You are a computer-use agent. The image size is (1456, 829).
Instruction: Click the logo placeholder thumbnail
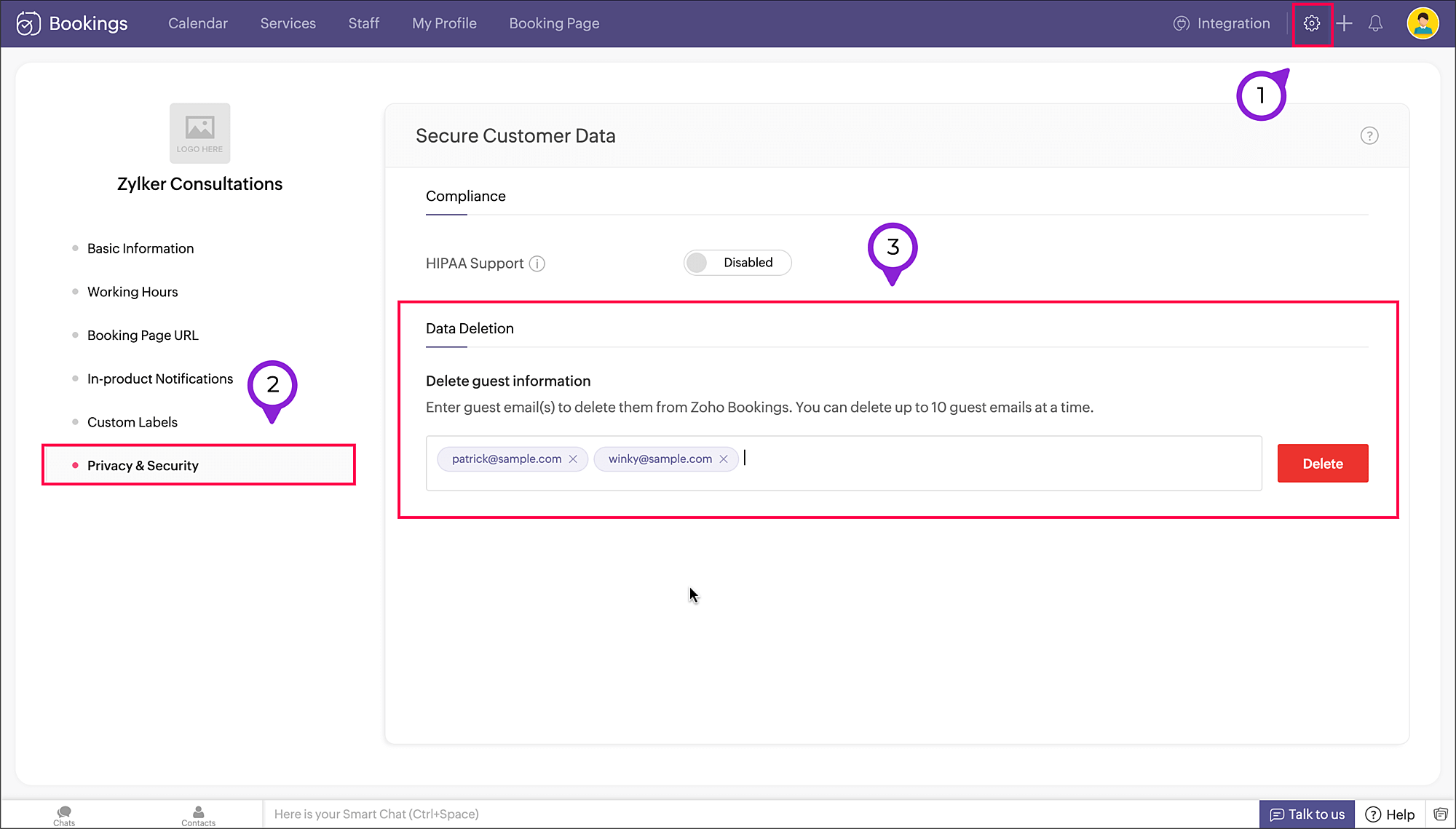click(x=199, y=132)
